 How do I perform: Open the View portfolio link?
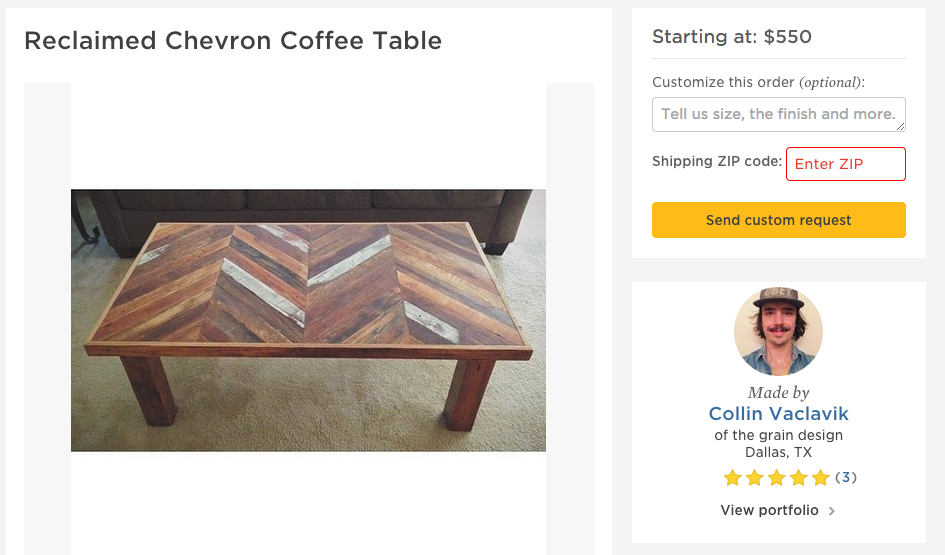tap(770, 510)
